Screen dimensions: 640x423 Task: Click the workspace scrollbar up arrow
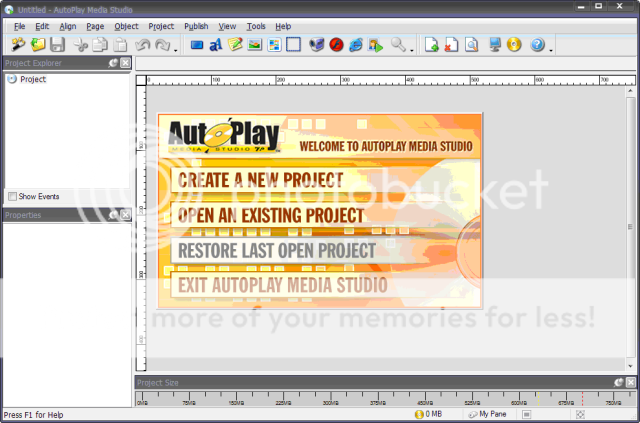click(x=631, y=91)
